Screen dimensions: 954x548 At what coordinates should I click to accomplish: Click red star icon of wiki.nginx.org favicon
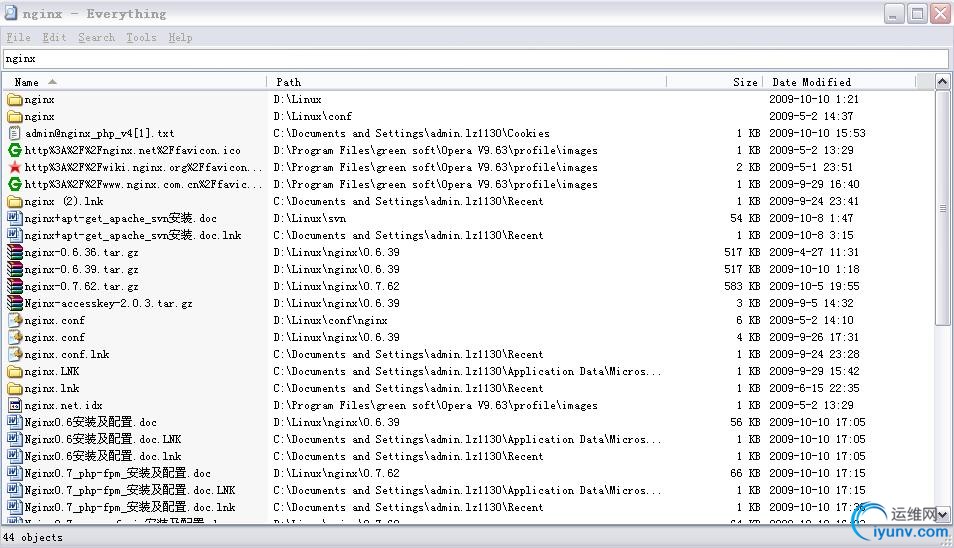[15, 167]
